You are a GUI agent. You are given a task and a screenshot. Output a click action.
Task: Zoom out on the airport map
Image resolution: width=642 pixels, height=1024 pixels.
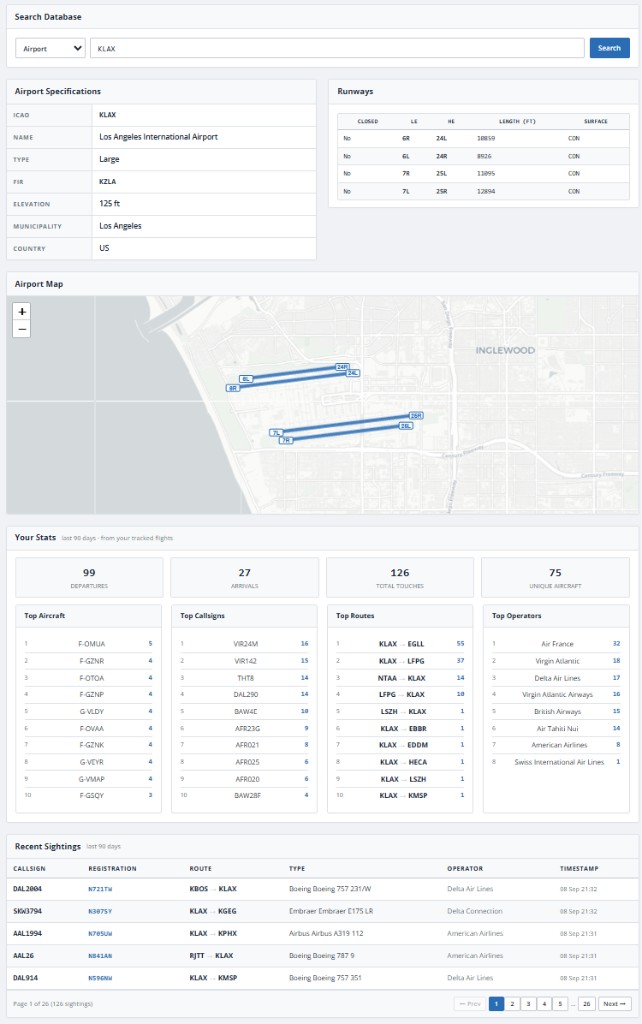point(22,328)
